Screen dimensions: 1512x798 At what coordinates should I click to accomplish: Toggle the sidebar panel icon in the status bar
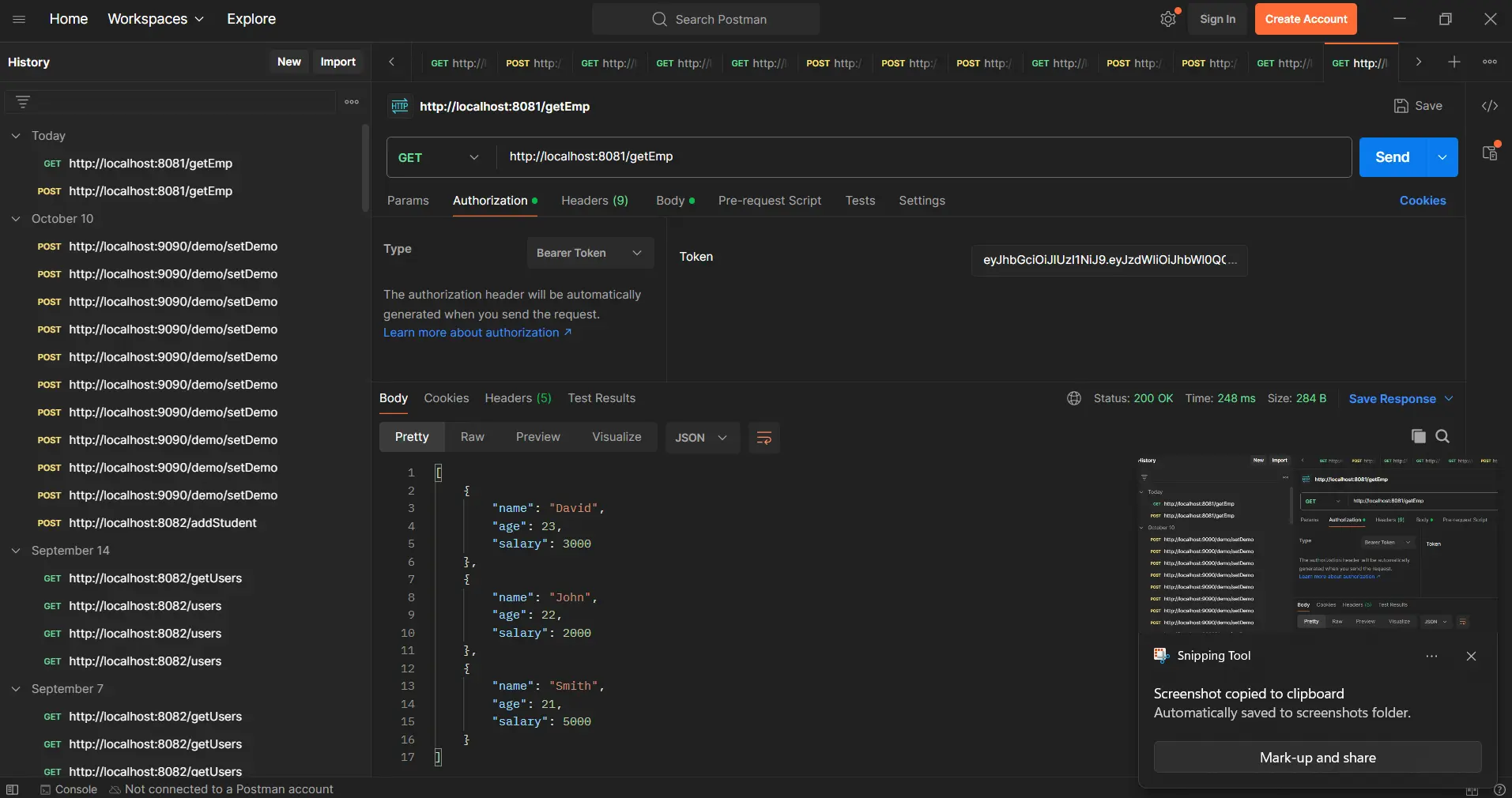click(x=13, y=790)
